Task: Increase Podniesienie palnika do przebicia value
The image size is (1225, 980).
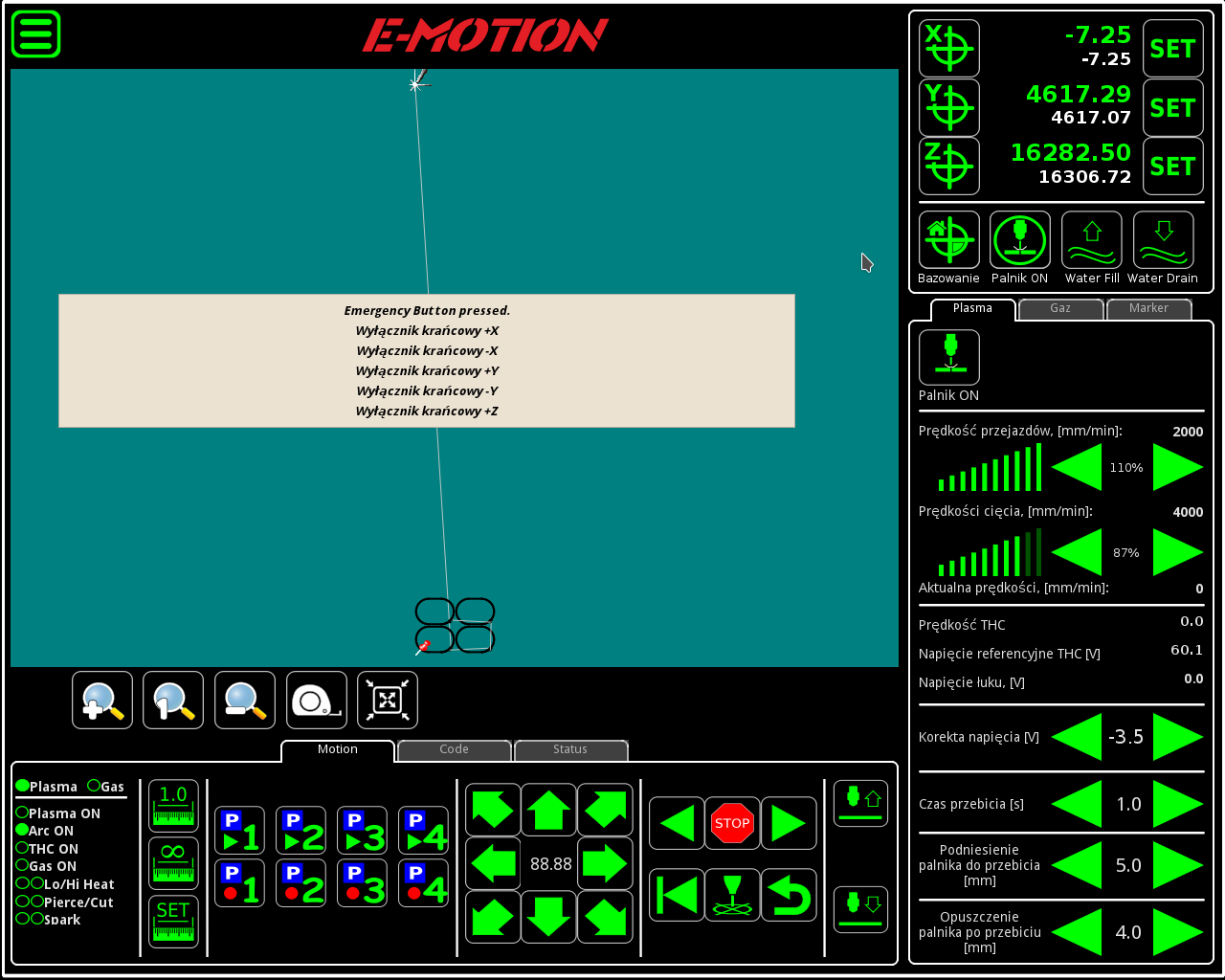Action: click(1177, 865)
